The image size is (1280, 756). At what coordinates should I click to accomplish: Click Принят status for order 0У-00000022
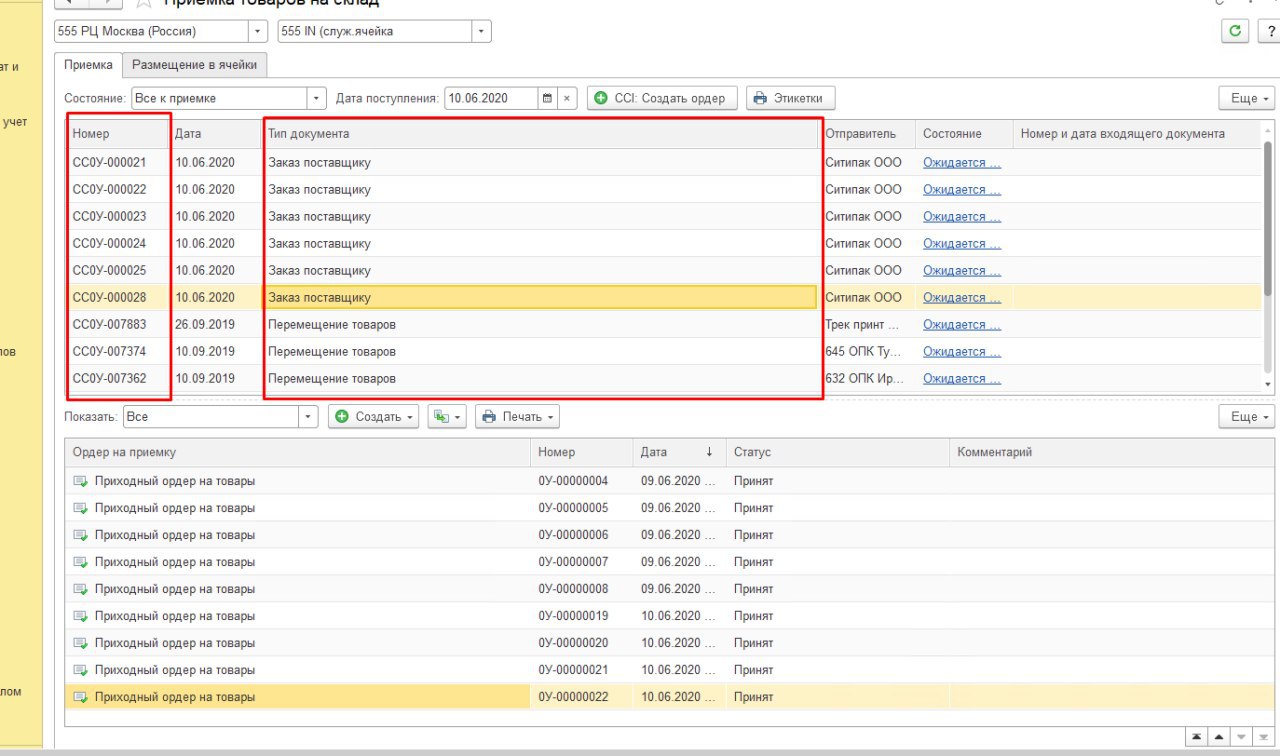coord(753,697)
